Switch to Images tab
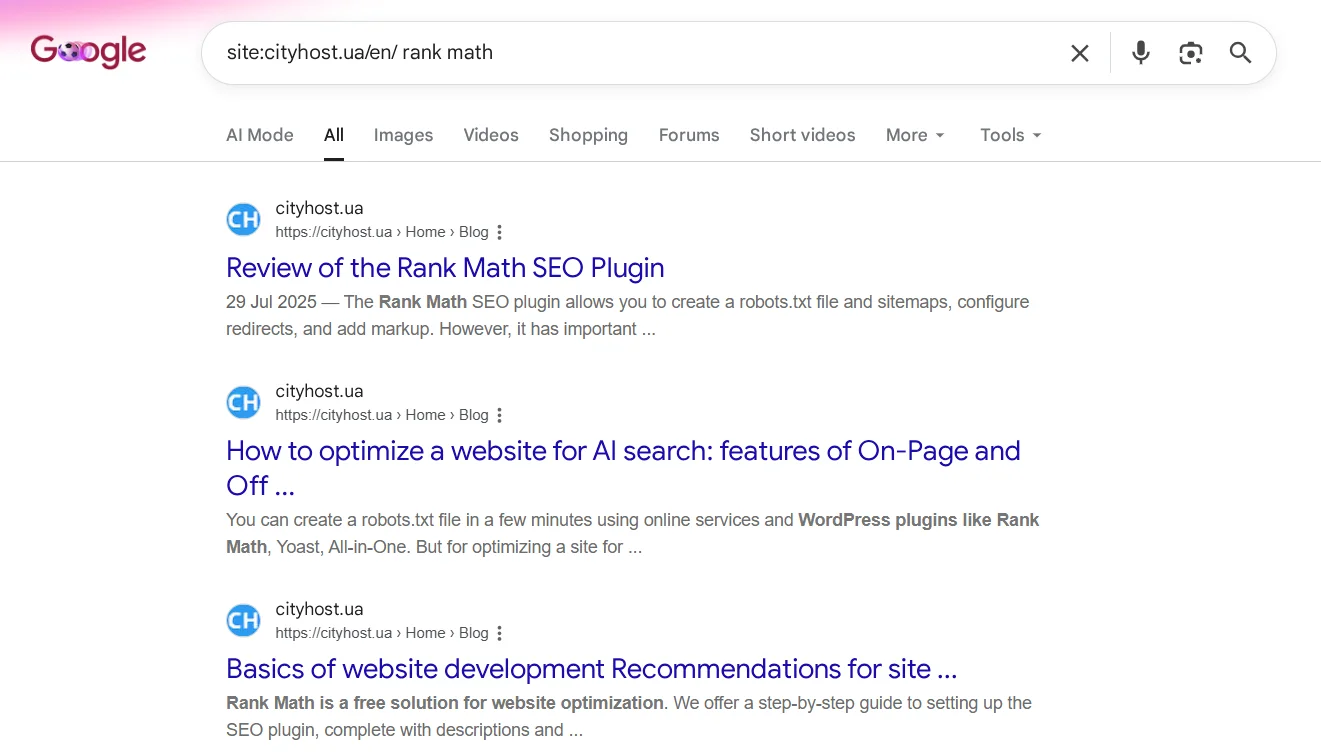1321x753 pixels. pos(403,135)
